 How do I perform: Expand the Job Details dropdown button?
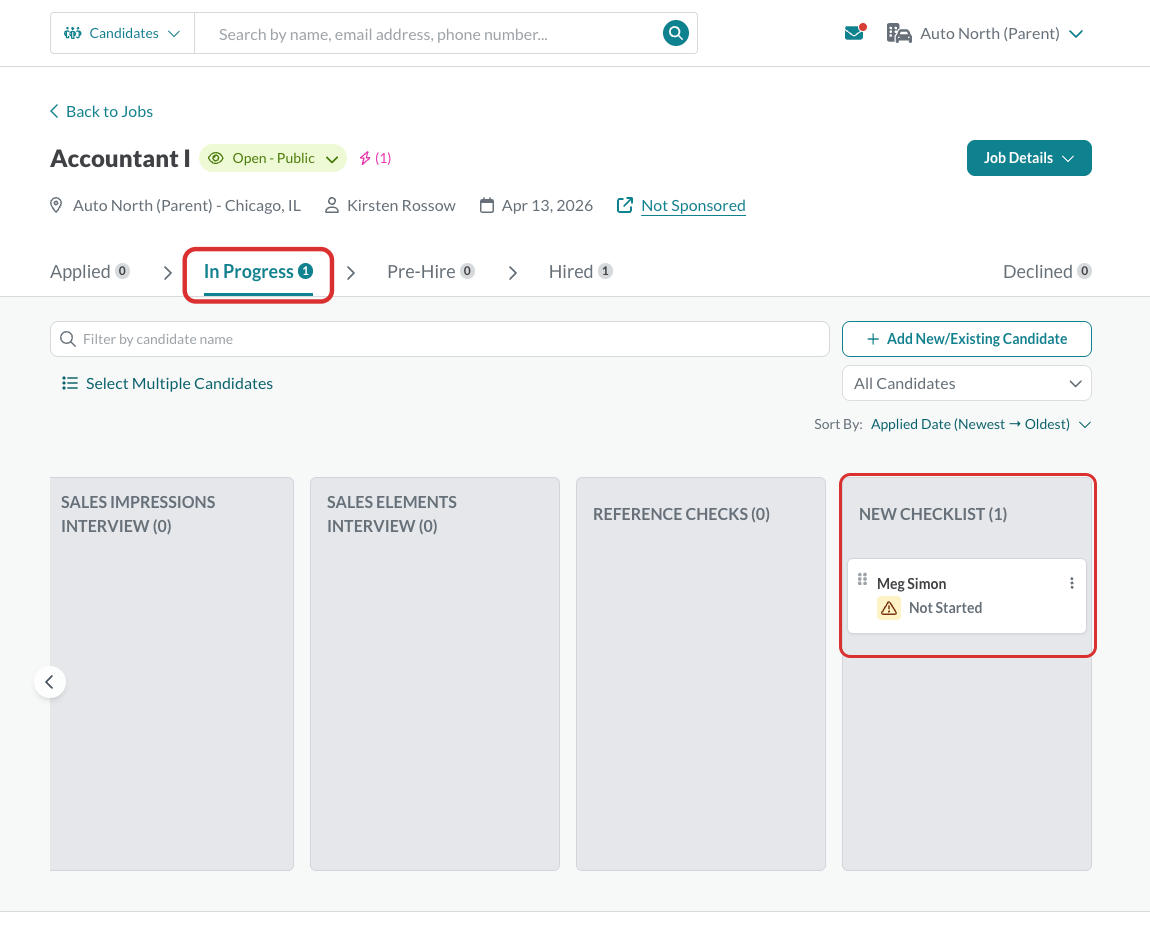(1029, 158)
